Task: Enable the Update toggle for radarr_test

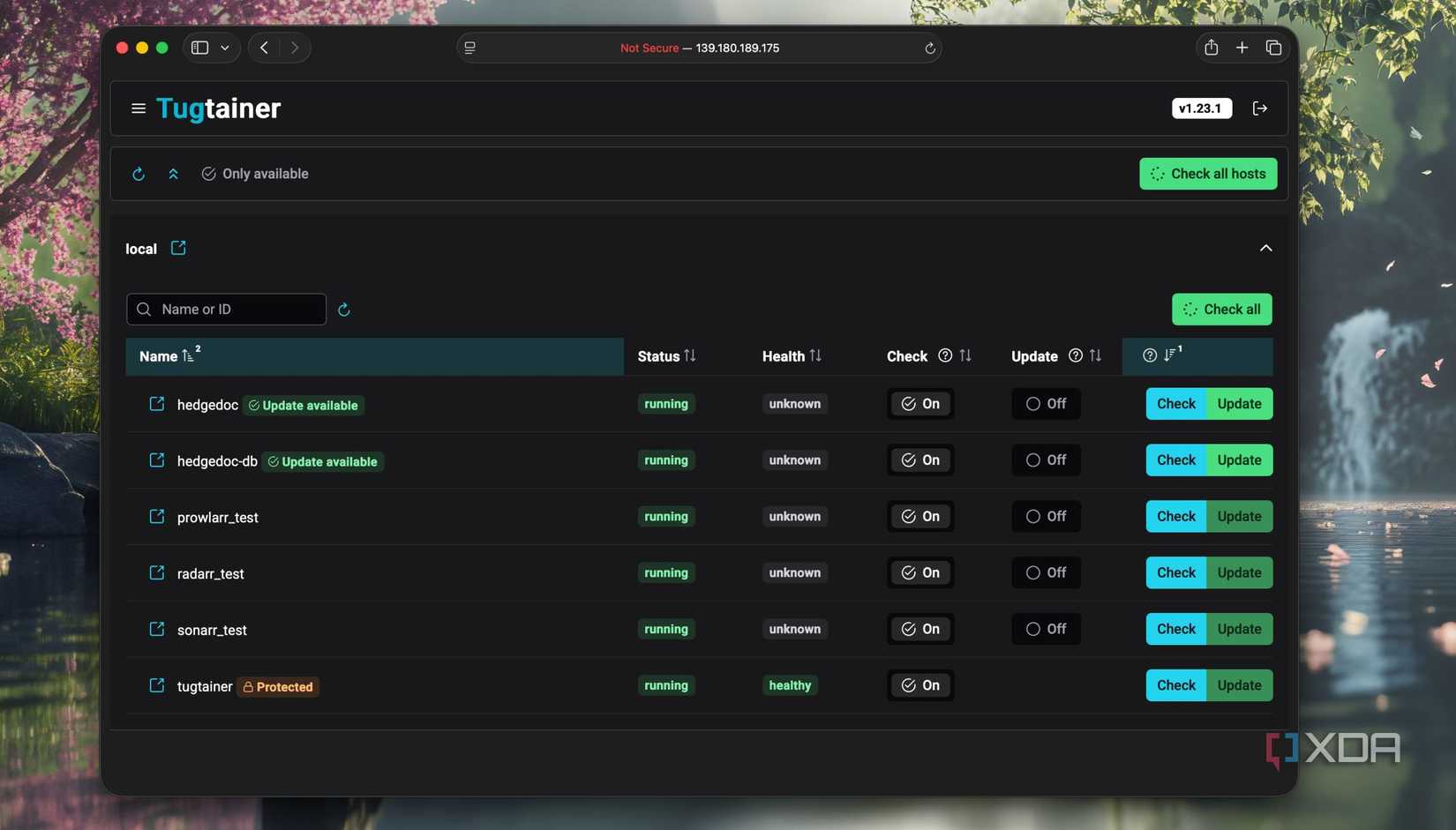Action: (1046, 572)
